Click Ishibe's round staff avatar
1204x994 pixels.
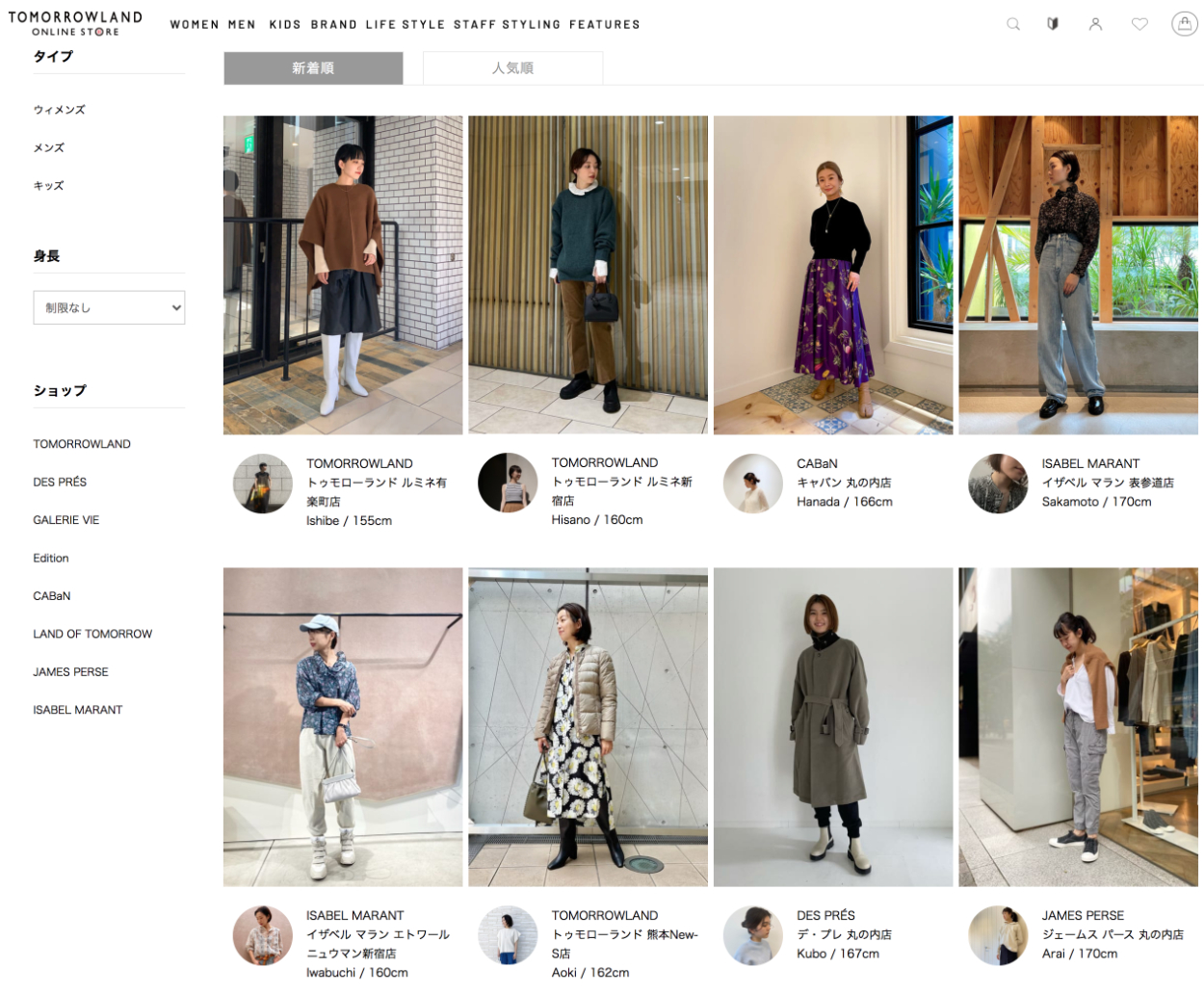[262, 484]
